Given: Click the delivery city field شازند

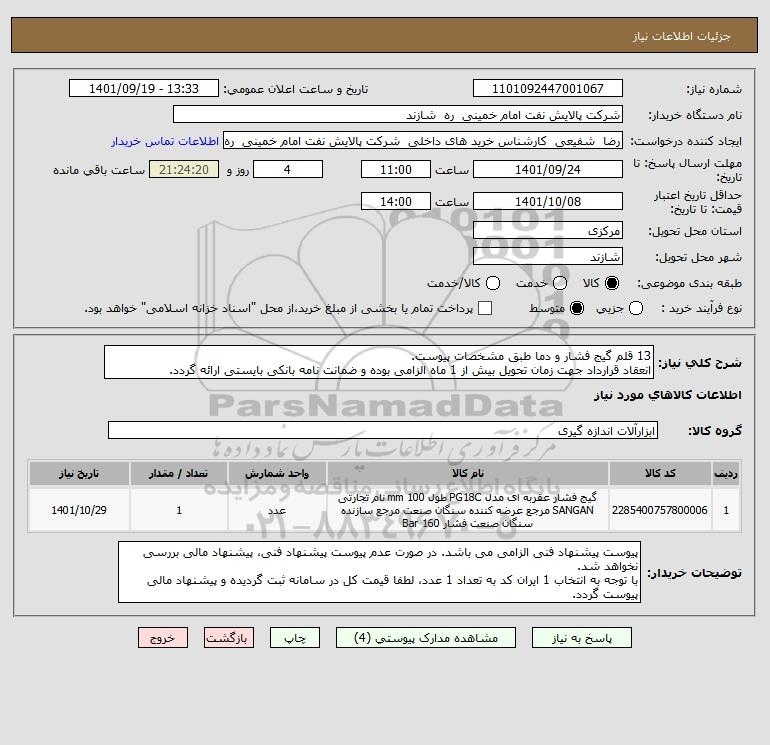Looking at the screenshot, I should click(548, 256).
